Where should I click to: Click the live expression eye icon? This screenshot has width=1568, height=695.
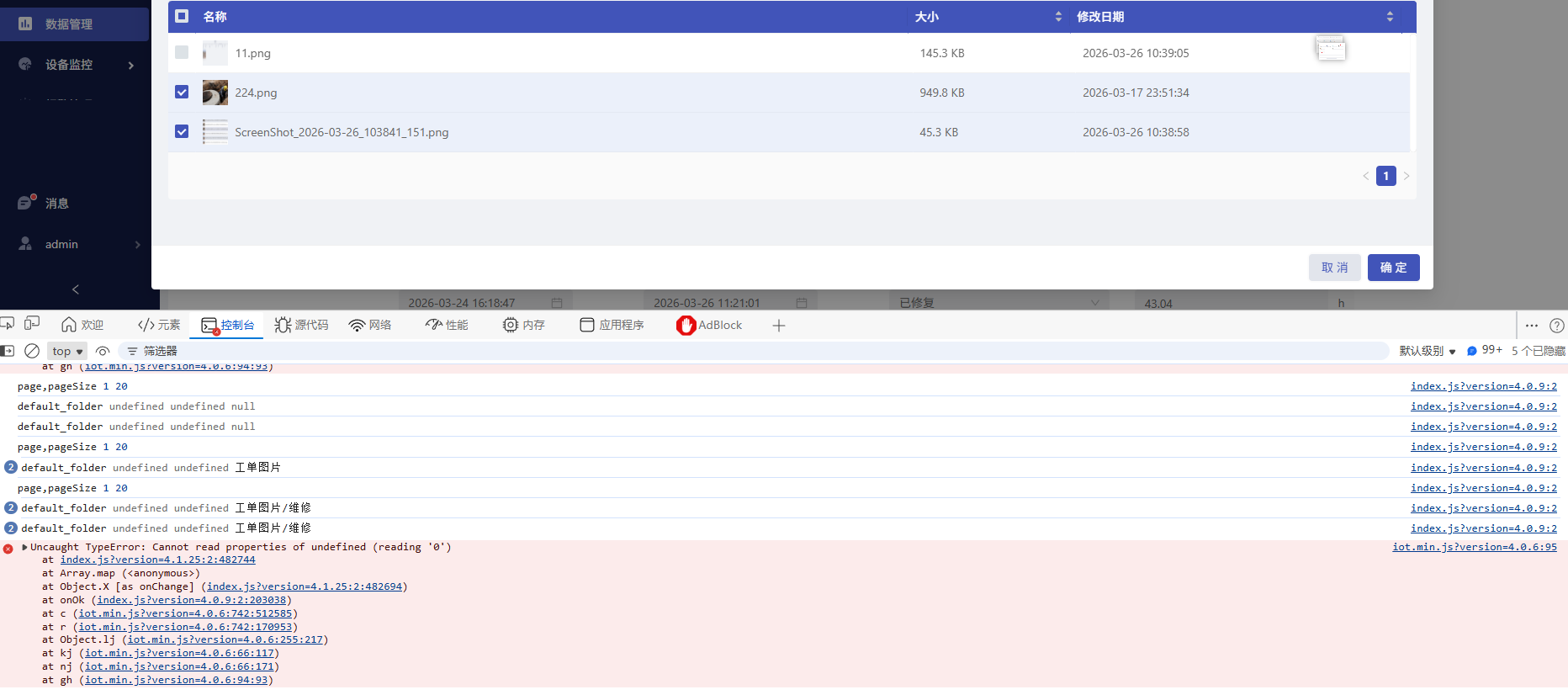[103, 351]
